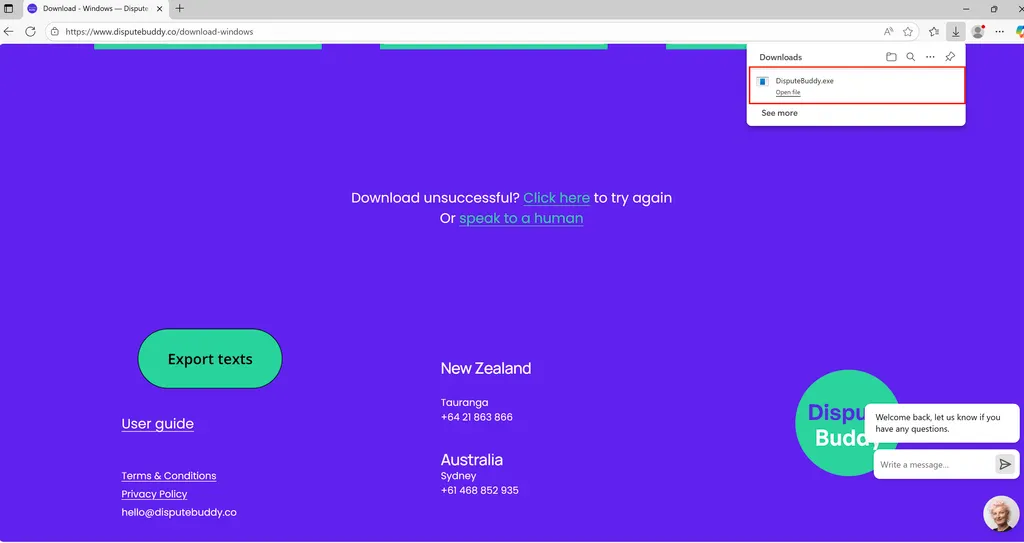The image size is (1024, 543).
Task: Close the Download - Windows tab
Action: [159, 8]
